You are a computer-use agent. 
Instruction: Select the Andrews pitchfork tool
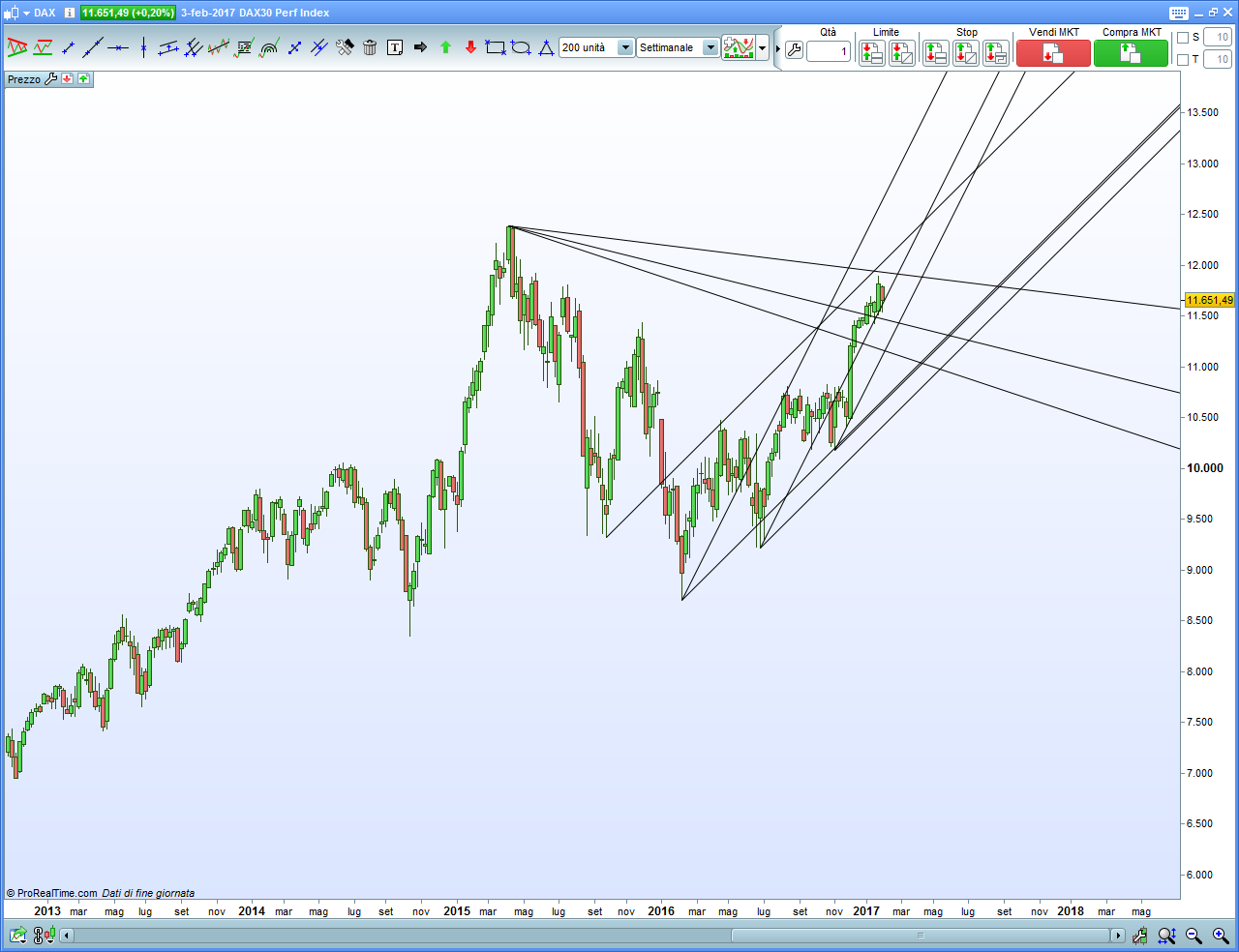pyautogui.click(x=194, y=47)
